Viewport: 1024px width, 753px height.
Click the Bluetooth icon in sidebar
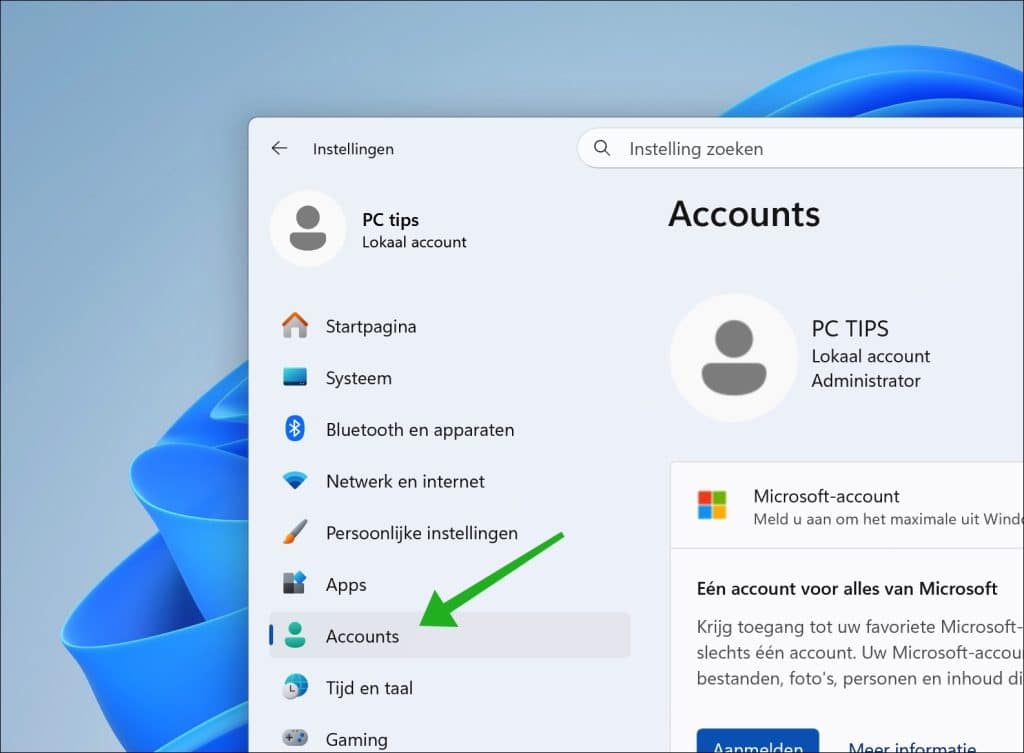(295, 428)
